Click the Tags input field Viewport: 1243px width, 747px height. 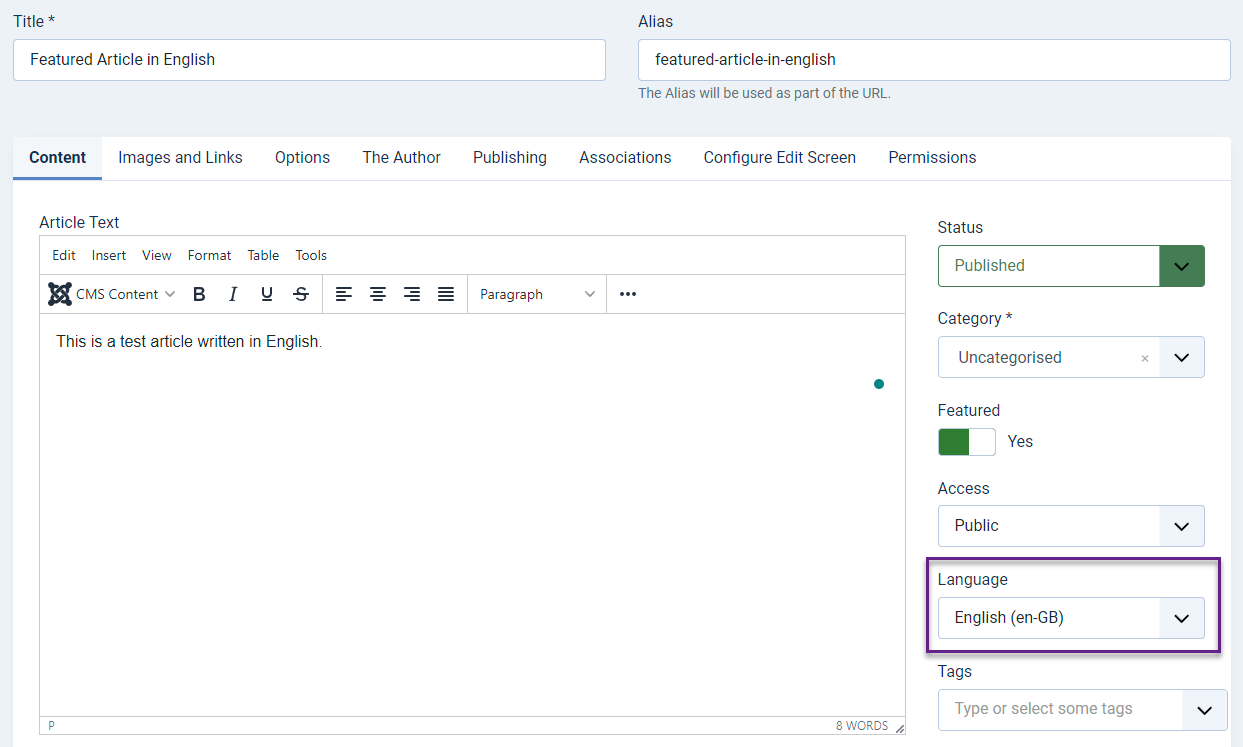point(1060,709)
